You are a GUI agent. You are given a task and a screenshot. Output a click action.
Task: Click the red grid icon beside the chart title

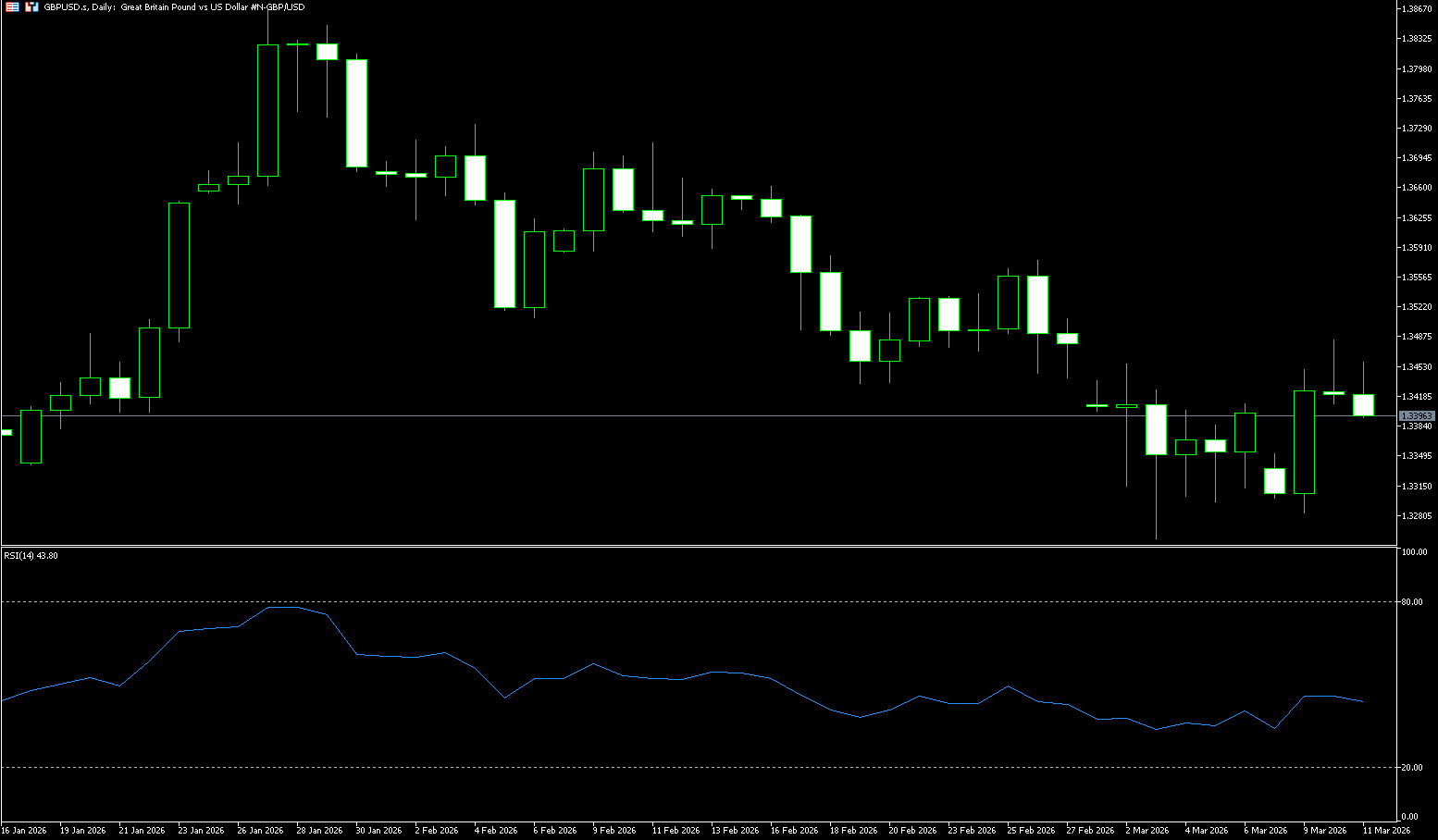click(x=13, y=6)
